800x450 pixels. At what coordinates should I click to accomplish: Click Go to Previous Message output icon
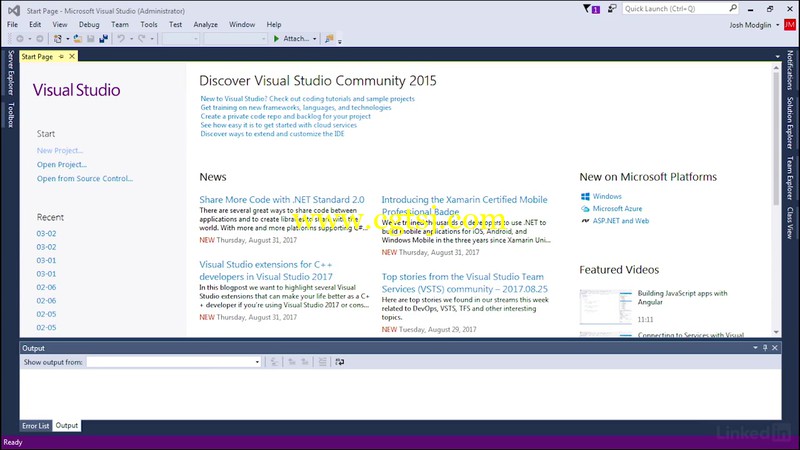pyautogui.click(x=292, y=362)
